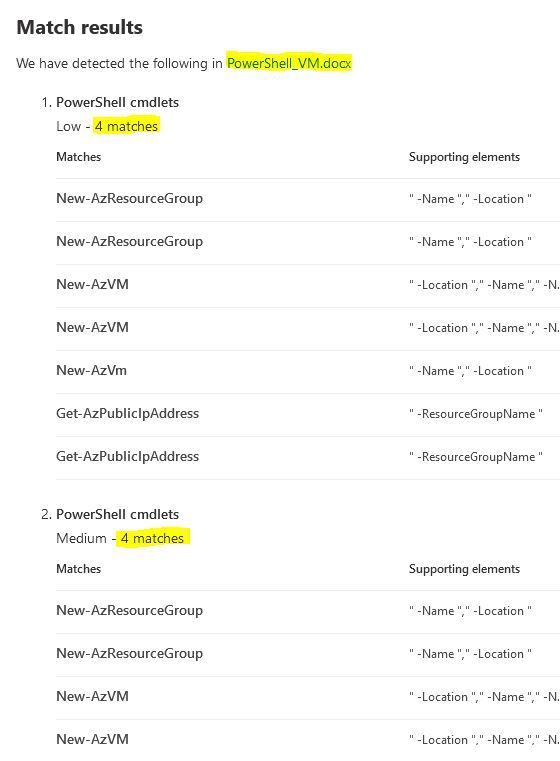Viewport: 560px width, 761px height.
Task: Click supporting elements of the New-AzVm row
Action: (x=470, y=371)
